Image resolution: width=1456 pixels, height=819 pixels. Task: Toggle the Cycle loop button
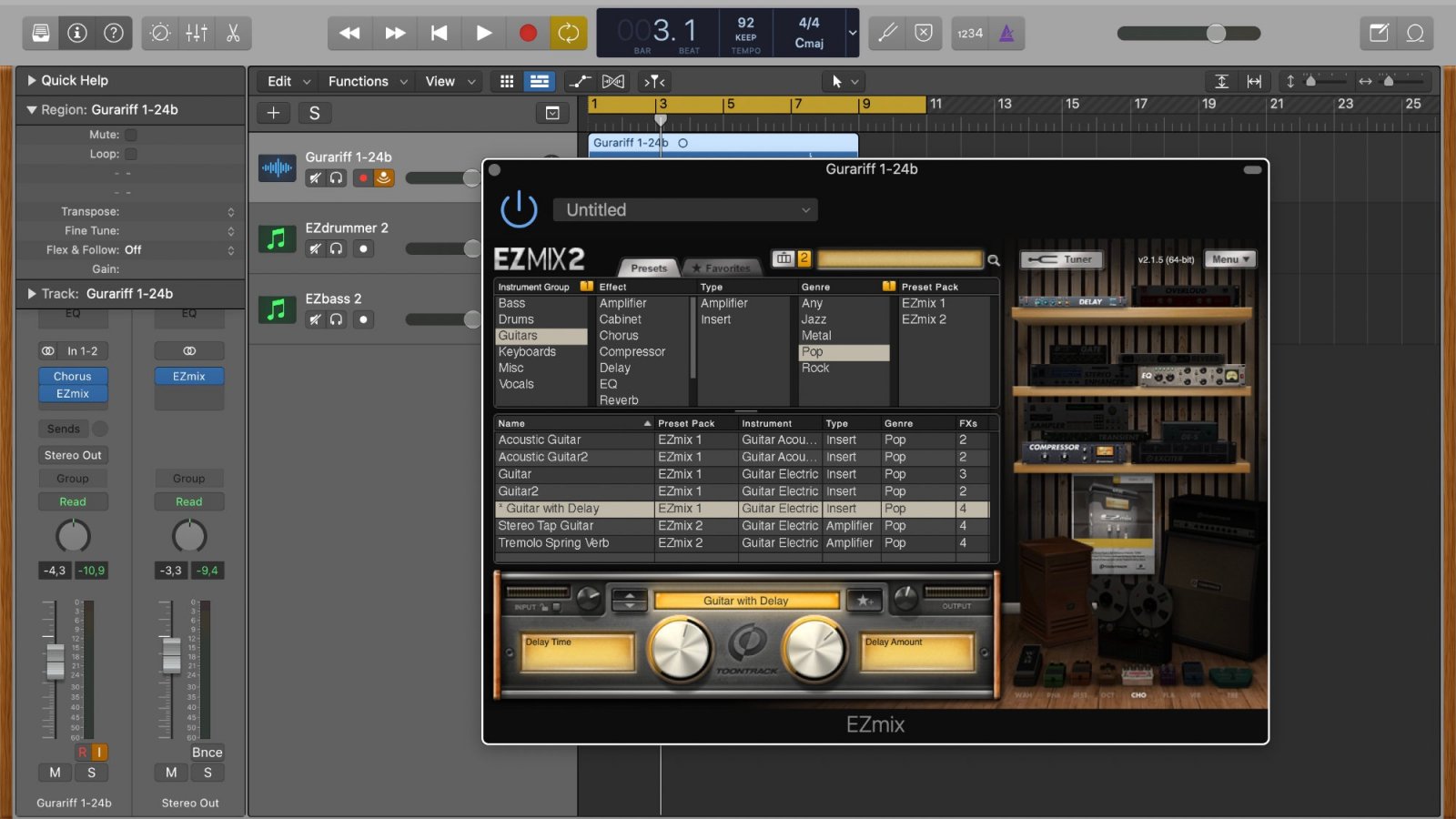click(x=568, y=34)
